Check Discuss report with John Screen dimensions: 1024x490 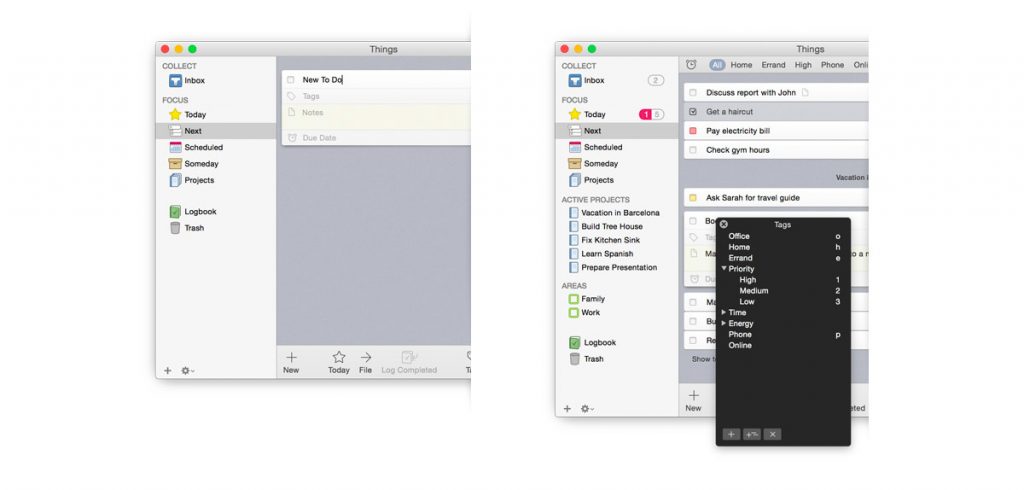point(693,93)
